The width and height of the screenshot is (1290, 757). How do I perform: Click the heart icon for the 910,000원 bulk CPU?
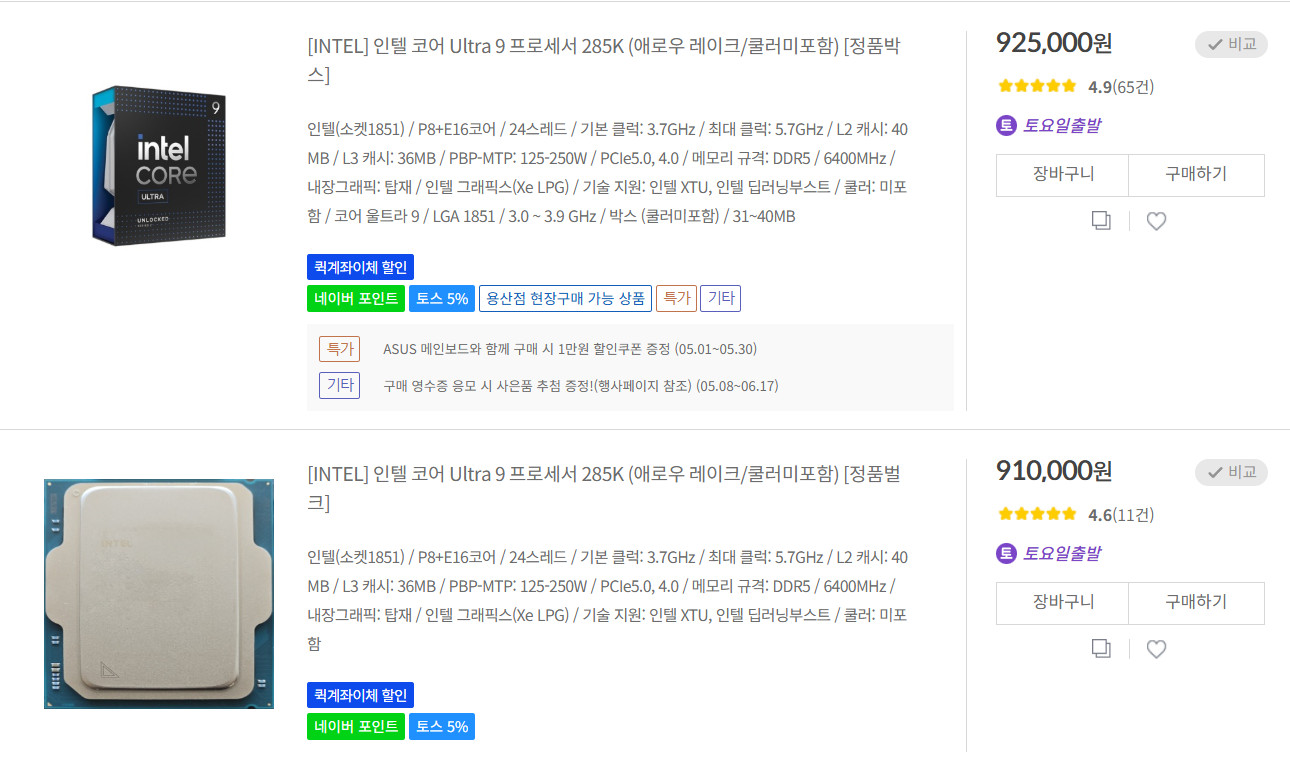(1156, 649)
